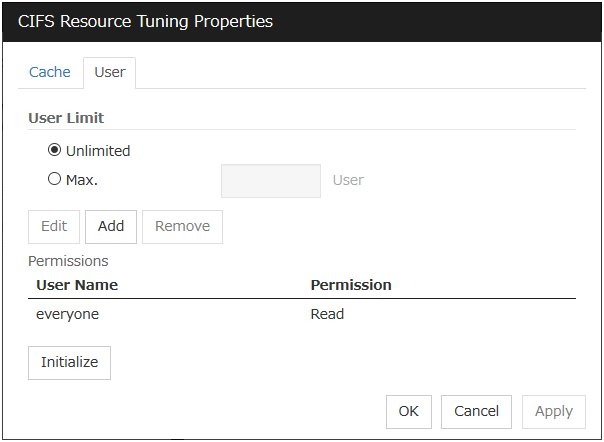Click the Remove button
Image resolution: width=604 pixels, height=442 pixels.
pos(182,226)
